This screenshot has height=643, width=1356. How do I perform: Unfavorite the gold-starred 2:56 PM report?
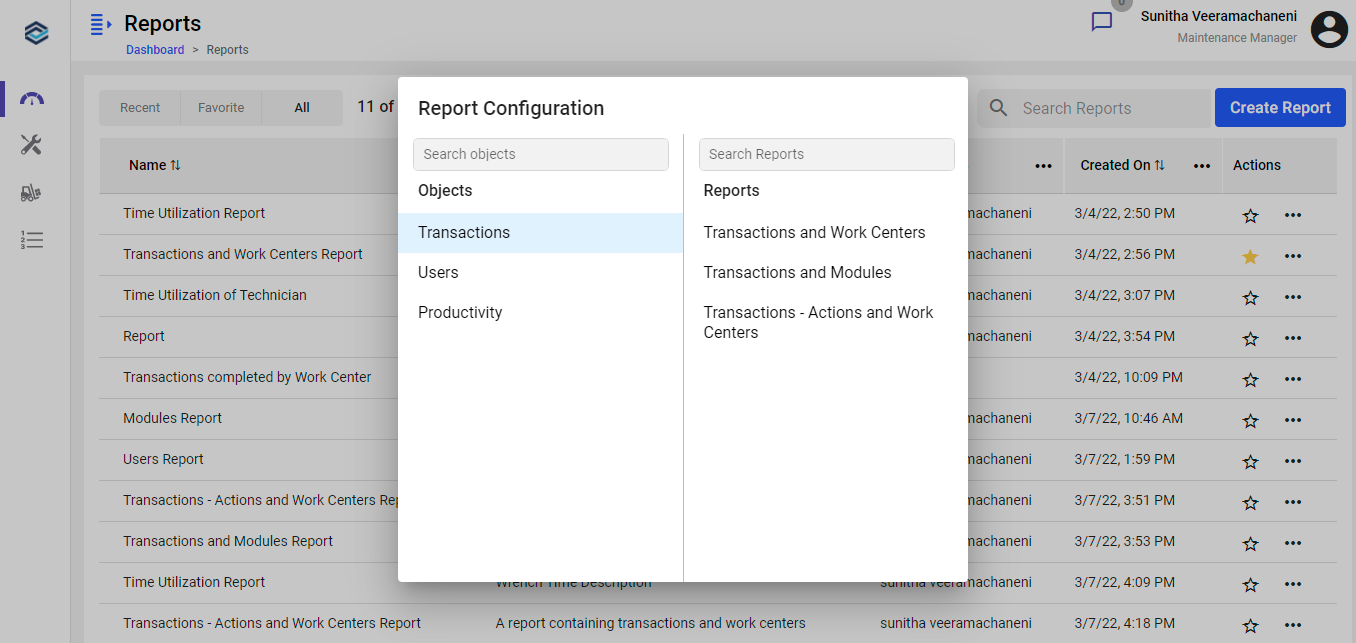click(x=1249, y=256)
